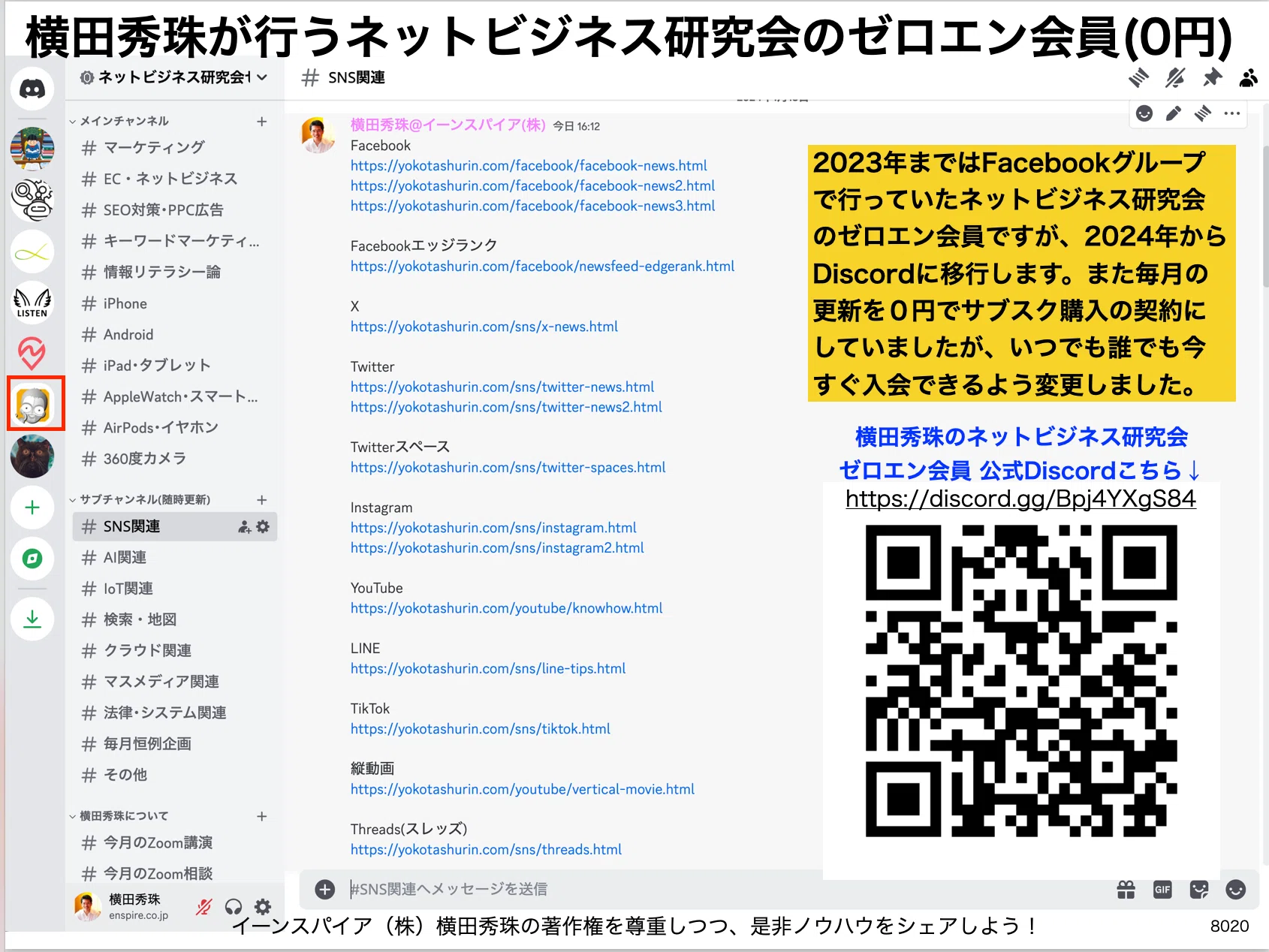Open the attachment plus button in message bar

point(324,889)
